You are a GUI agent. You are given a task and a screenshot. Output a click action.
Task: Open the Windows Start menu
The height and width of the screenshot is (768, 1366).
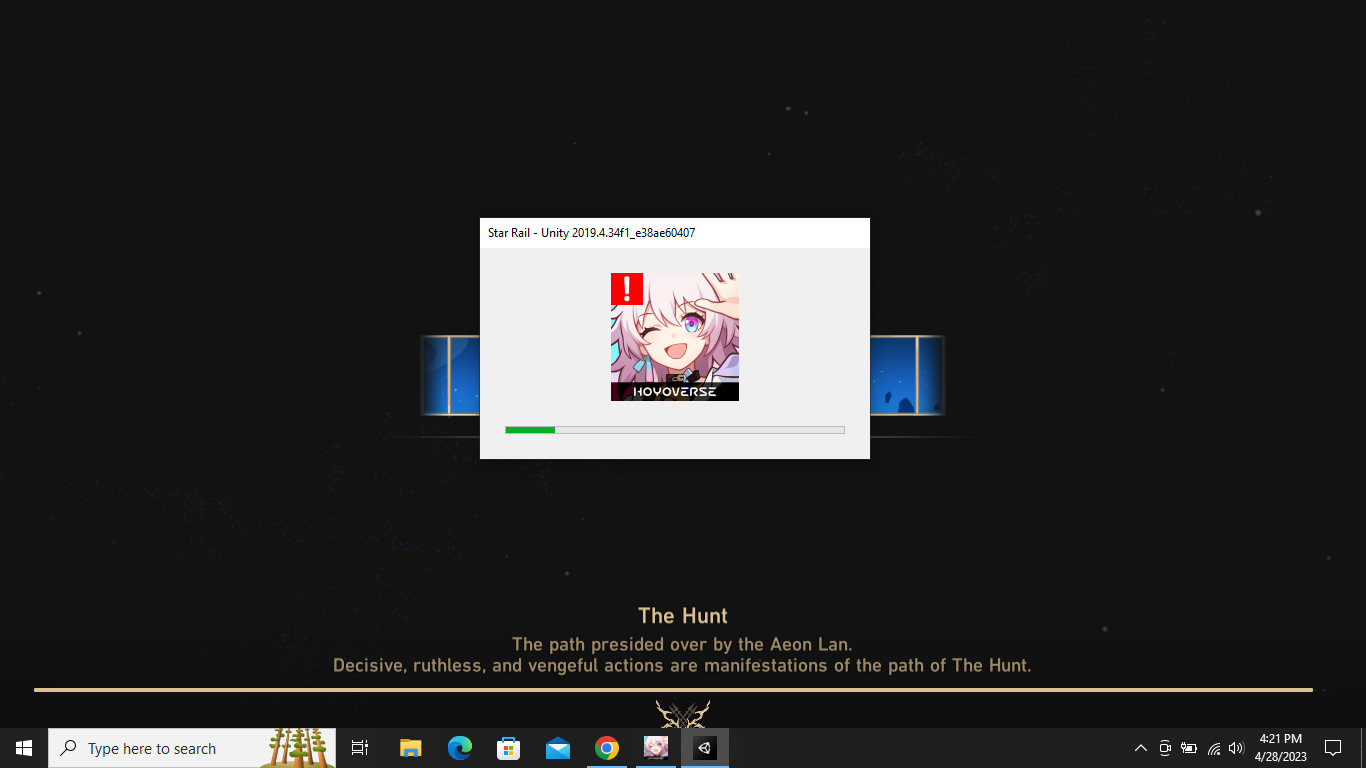pos(22,747)
